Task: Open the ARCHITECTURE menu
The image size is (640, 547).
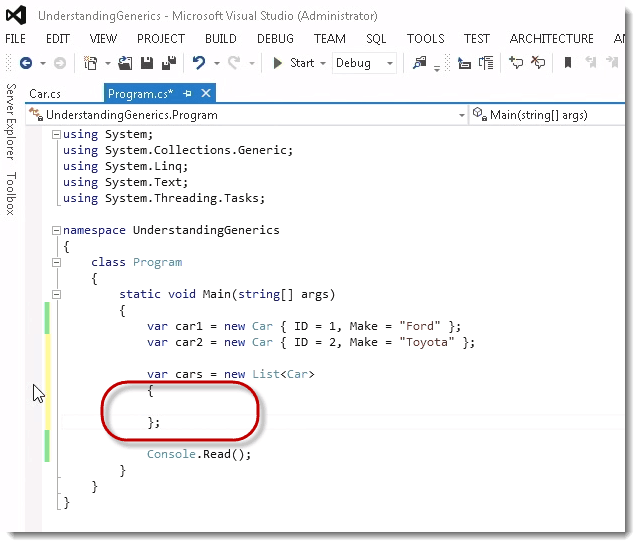Action: pos(551,39)
